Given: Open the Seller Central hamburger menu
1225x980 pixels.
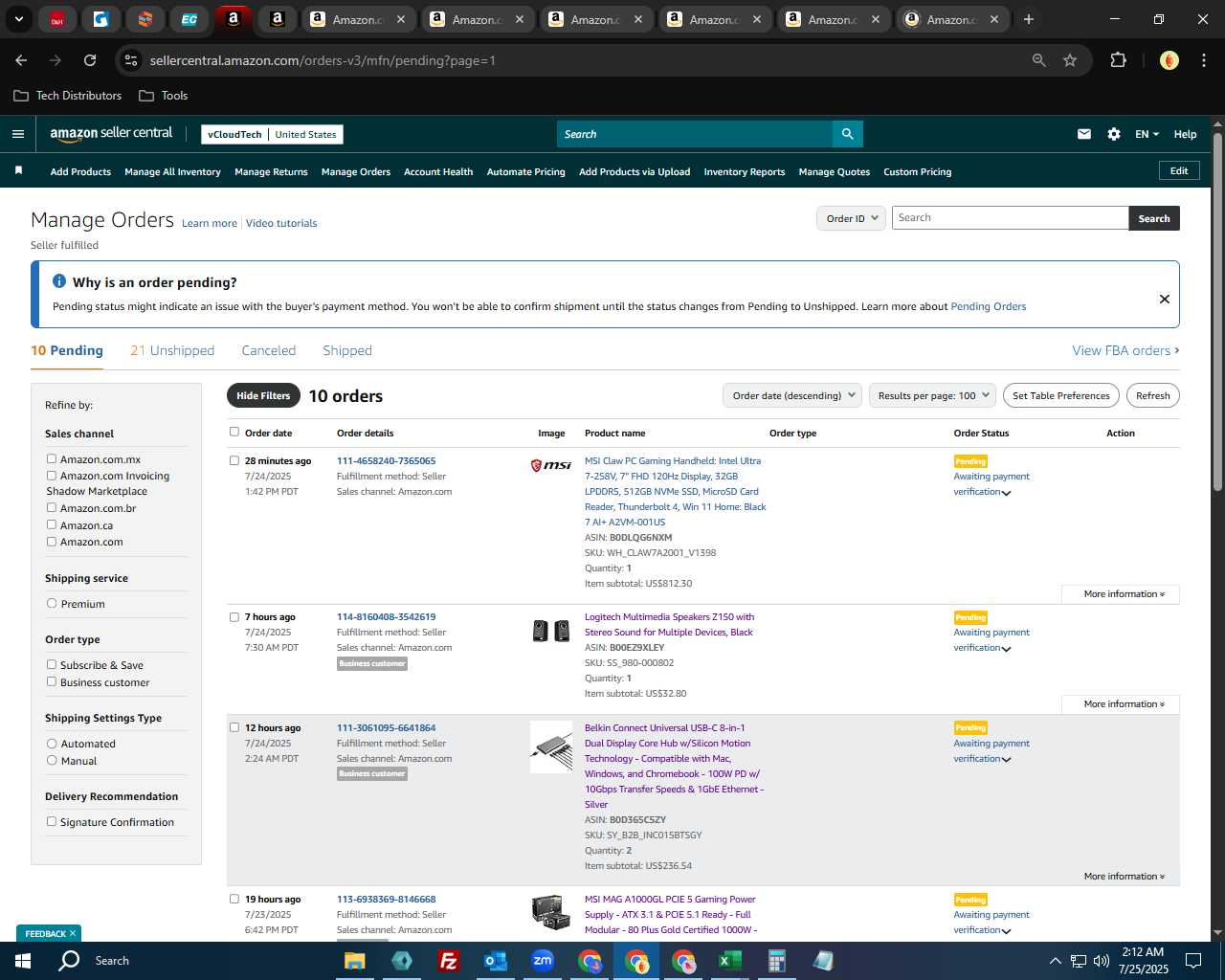Looking at the screenshot, I should pyautogui.click(x=18, y=134).
